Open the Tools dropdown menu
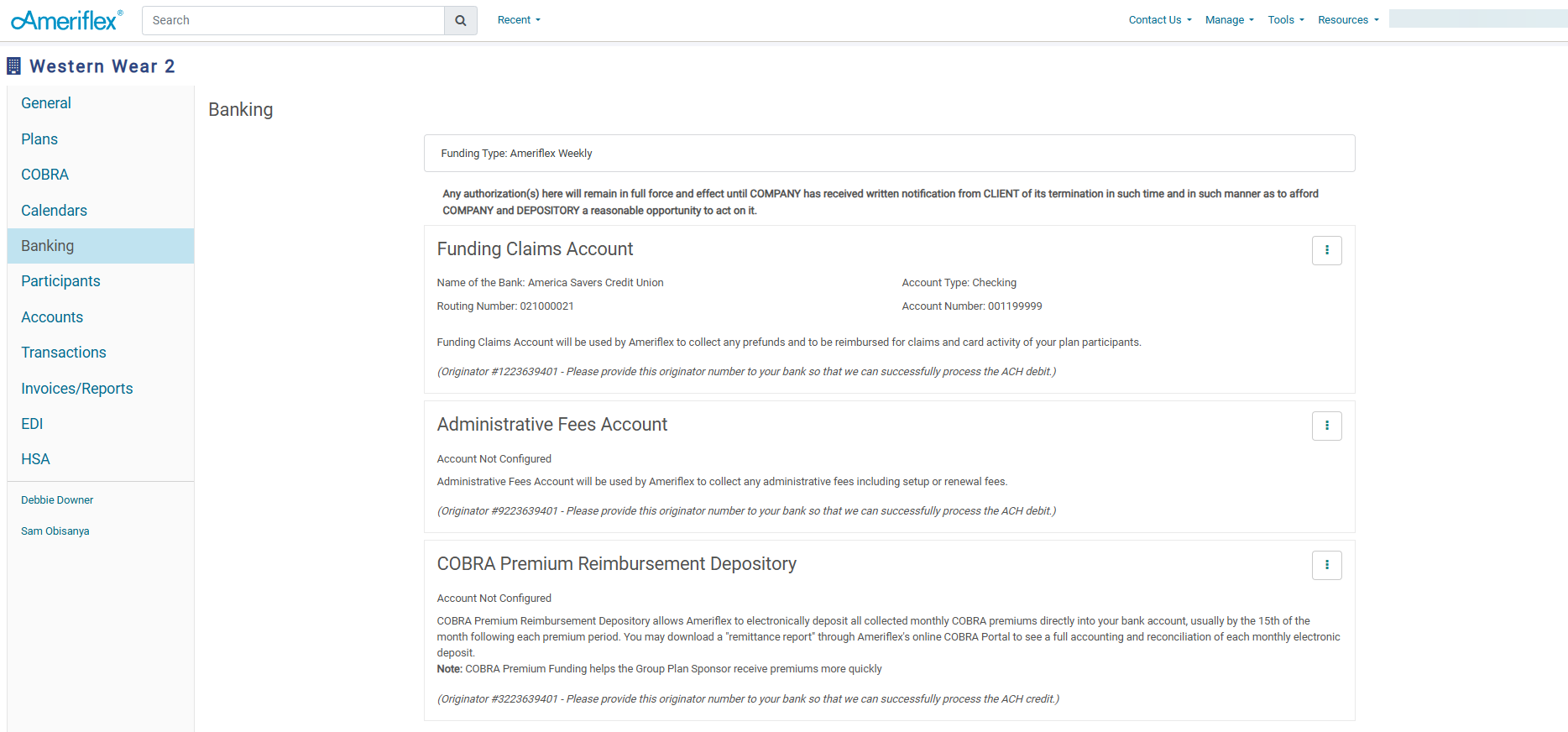 click(x=1286, y=20)
